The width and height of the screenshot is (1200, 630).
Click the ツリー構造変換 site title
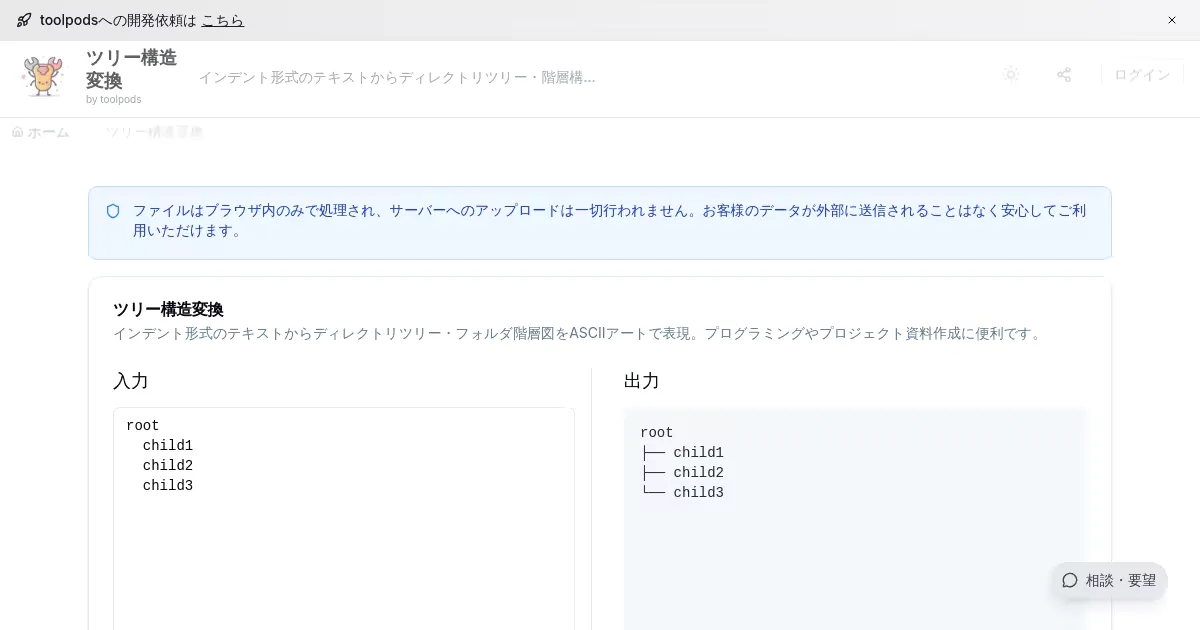[131, 69]
